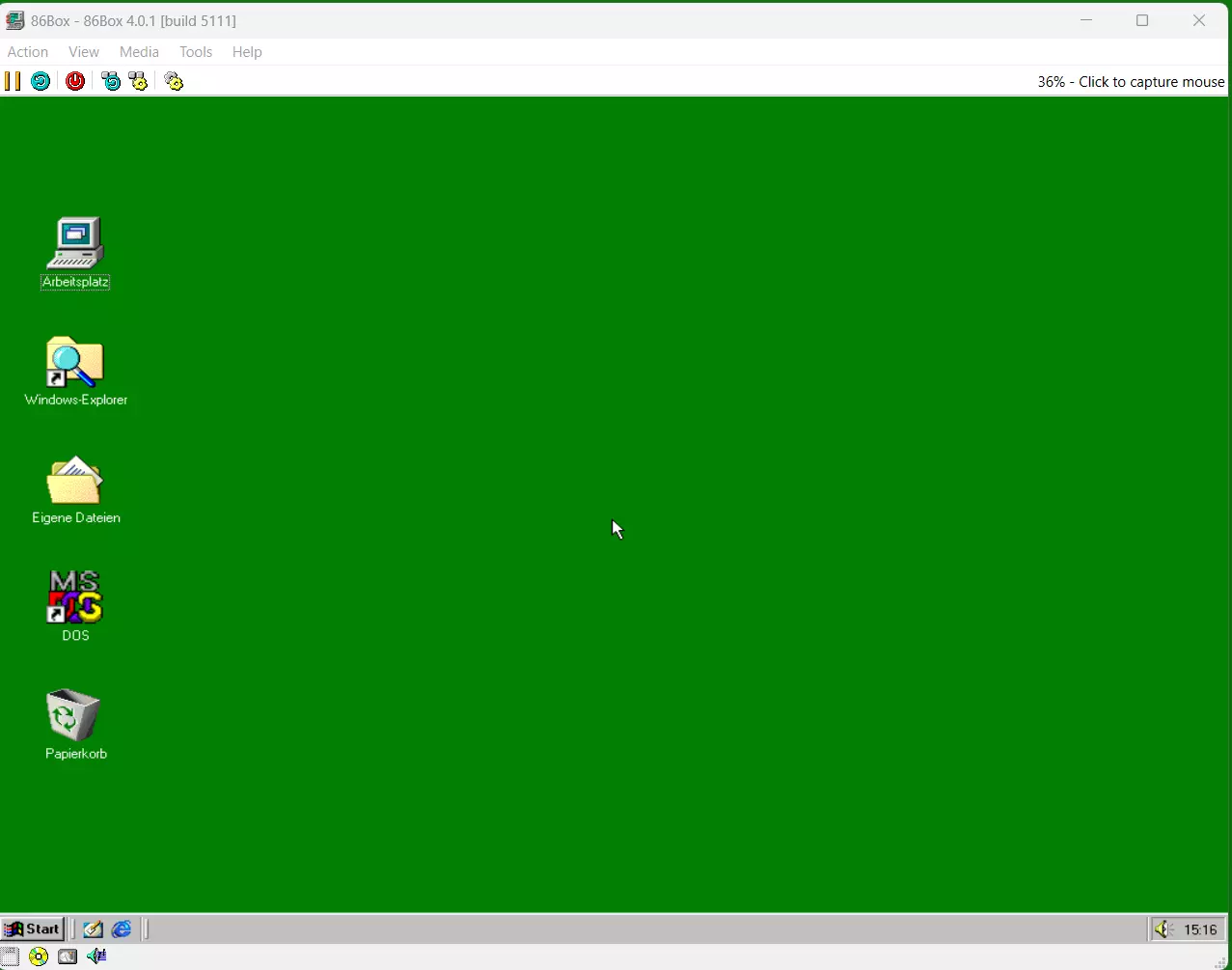The height and width of the screenshot is (970, 1232).
Task: Select the Arbeitsplatz desktop icon
Action: (x=75, y=243)
